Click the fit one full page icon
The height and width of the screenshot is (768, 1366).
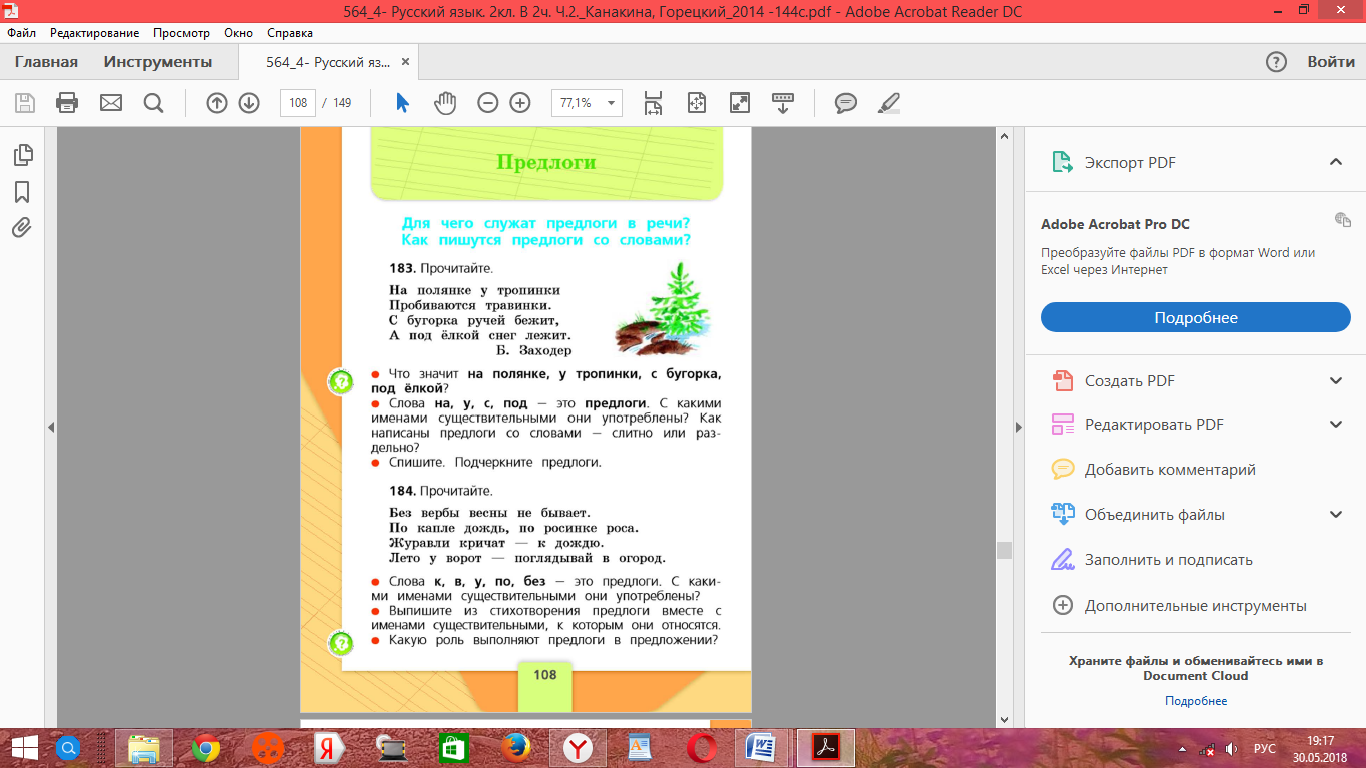(x=697, y=102)
